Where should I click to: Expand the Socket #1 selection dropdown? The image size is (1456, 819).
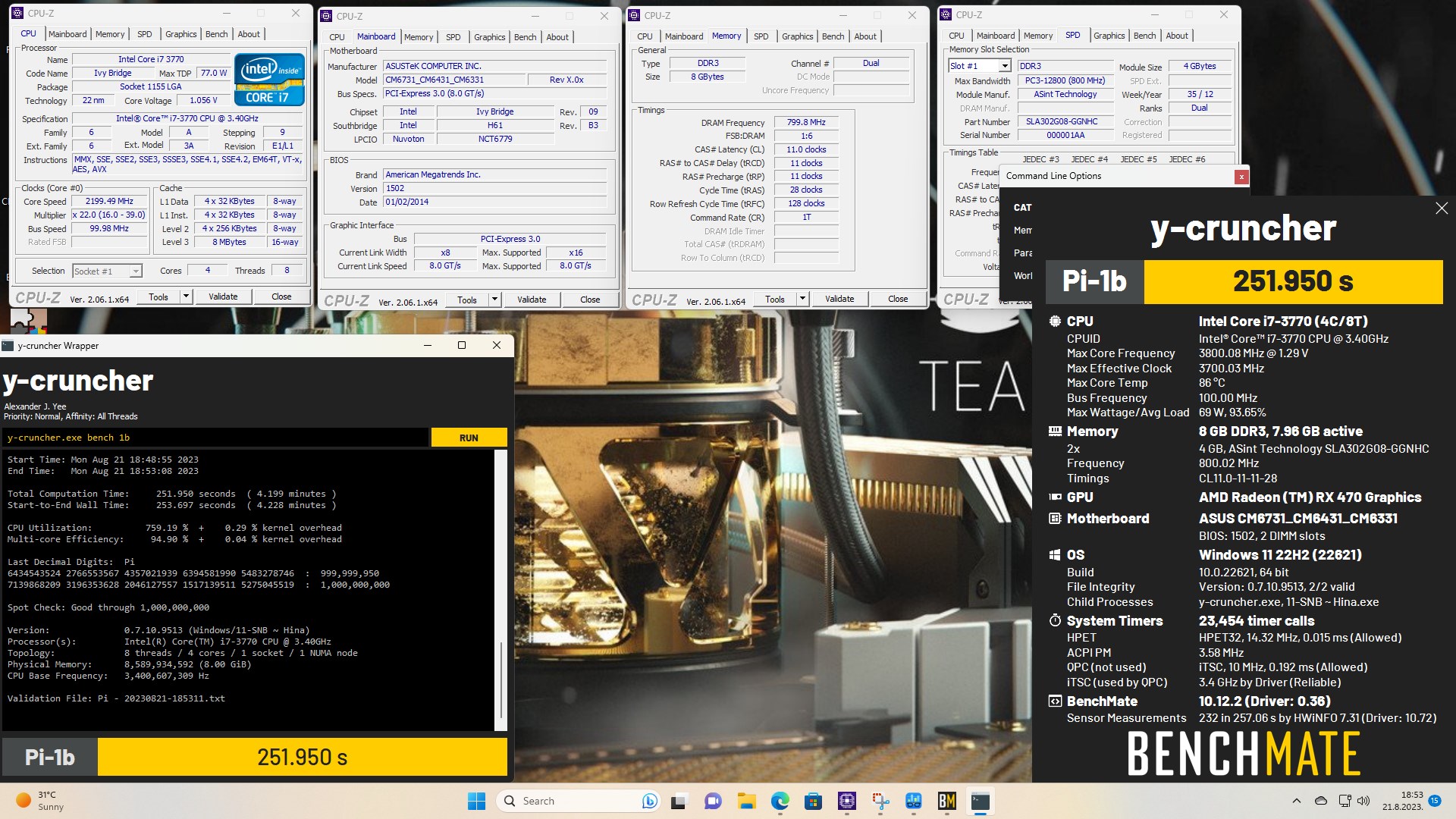pos(135,271)
